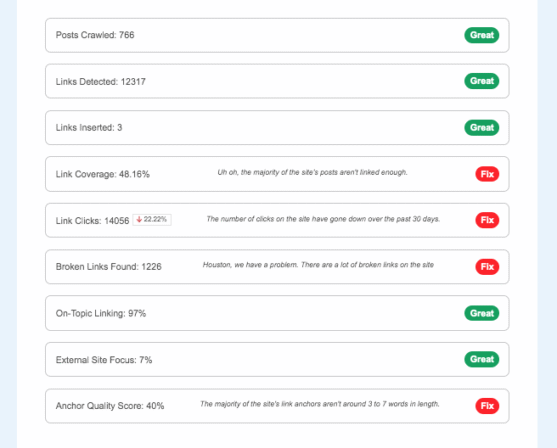Screen dimensions: 557x448
Task: Click the Houston broken links warning message
Action: click(x=318, y=265)
